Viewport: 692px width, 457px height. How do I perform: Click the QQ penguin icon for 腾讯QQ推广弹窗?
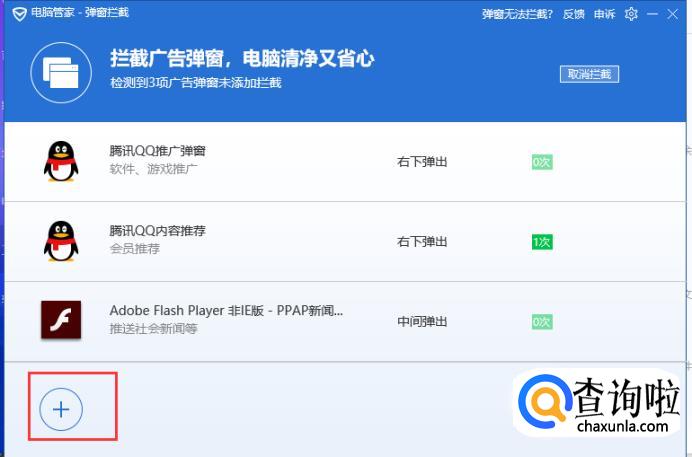[61, 161]
